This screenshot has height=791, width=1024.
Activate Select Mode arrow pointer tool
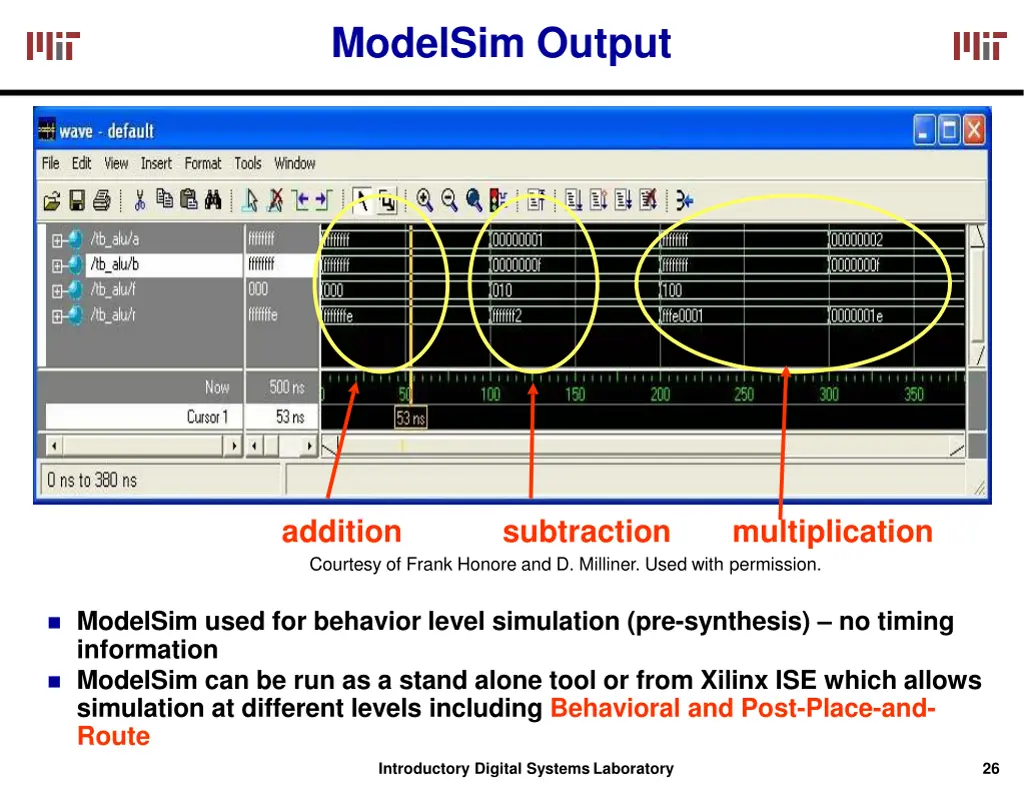pyautogui.click(x=362, y=201)
